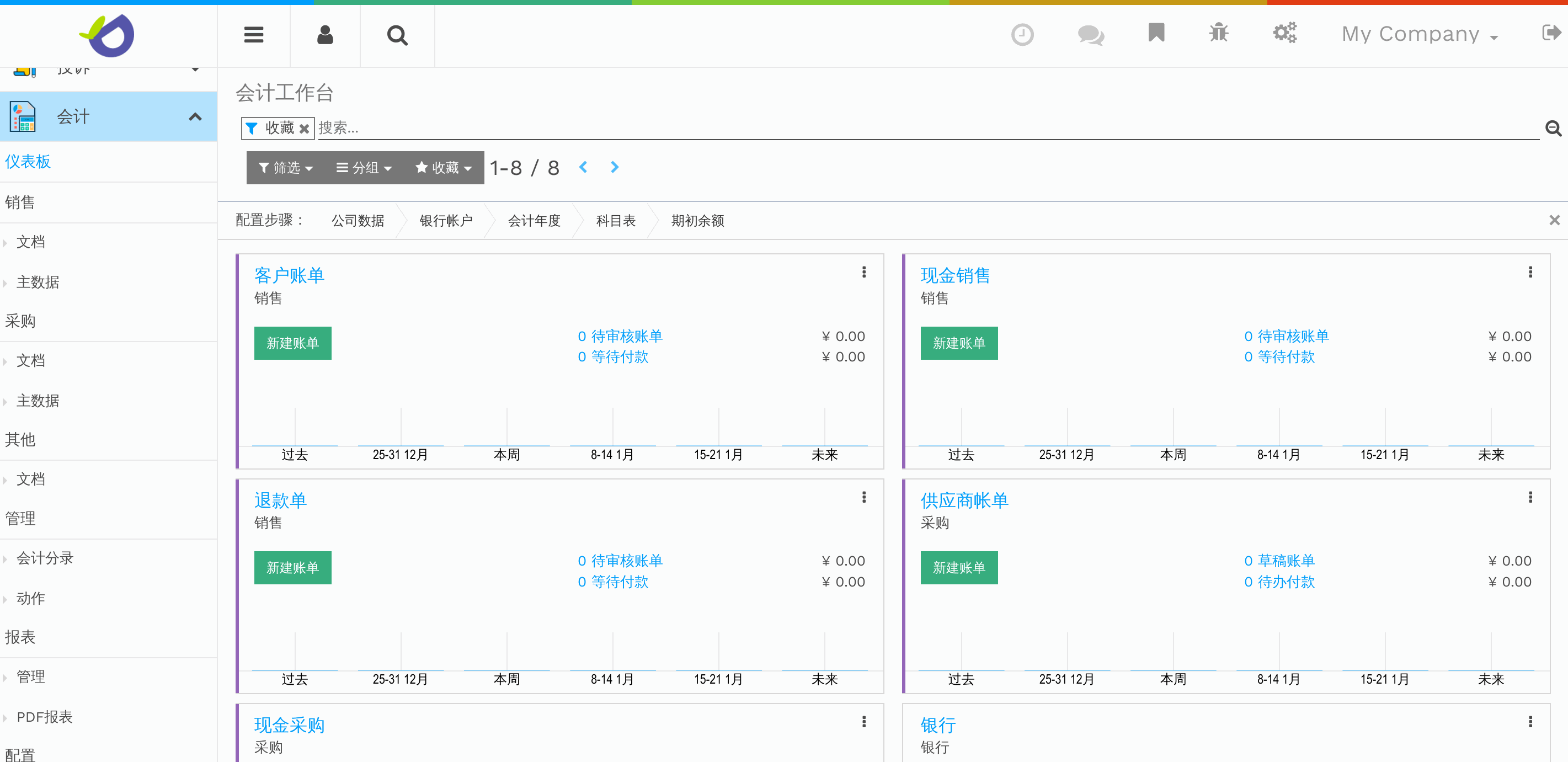The width and height of the screenshot is (1568, 762).
Task: Click the activities clock icon
Action: pos(1022,35)
